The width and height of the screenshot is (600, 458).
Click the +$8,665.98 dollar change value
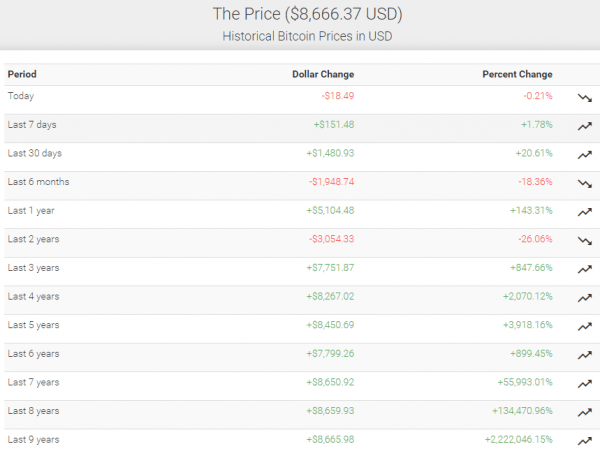(330, 440)
